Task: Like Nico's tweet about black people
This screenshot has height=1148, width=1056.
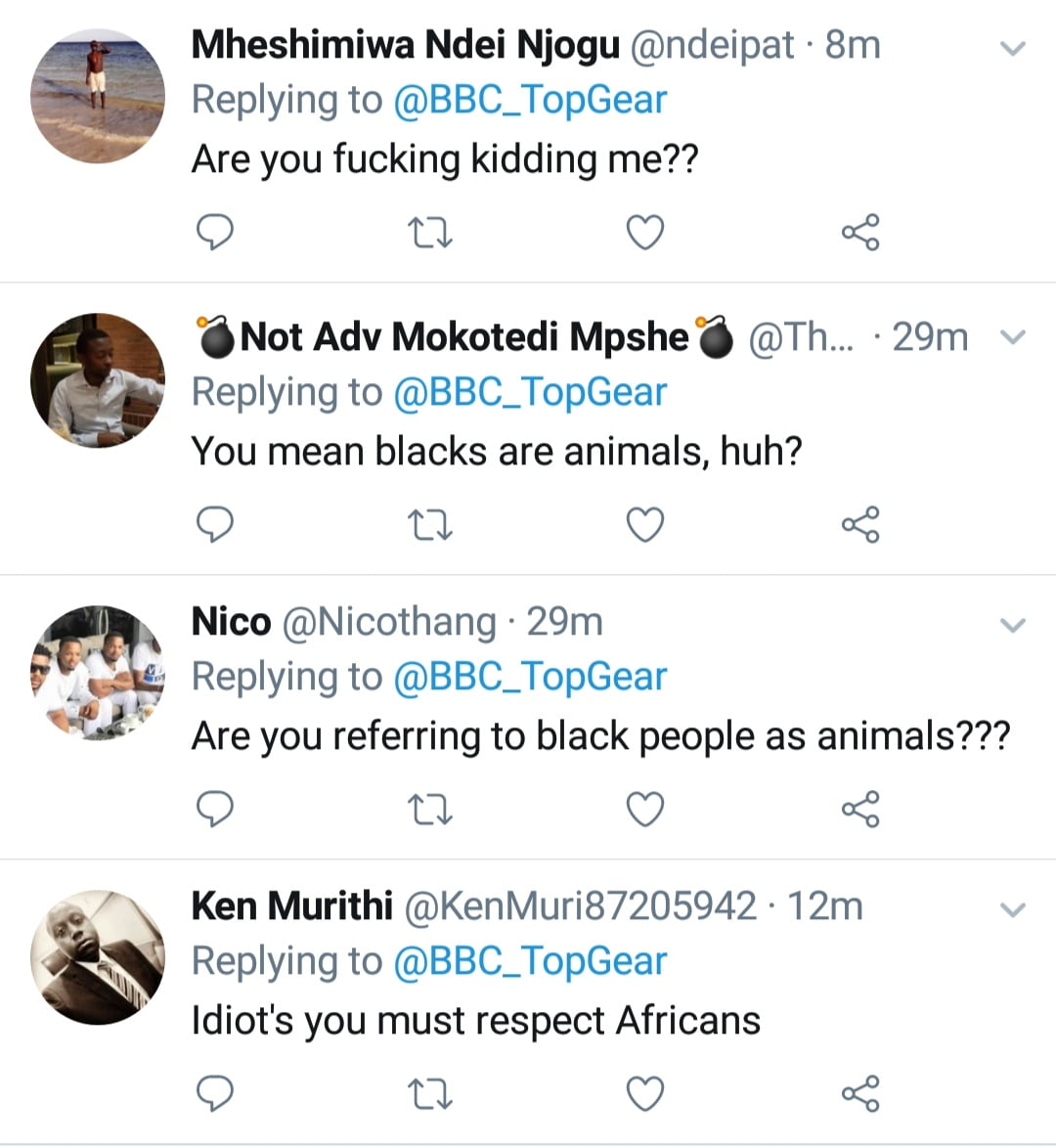Action: [644, 810]
